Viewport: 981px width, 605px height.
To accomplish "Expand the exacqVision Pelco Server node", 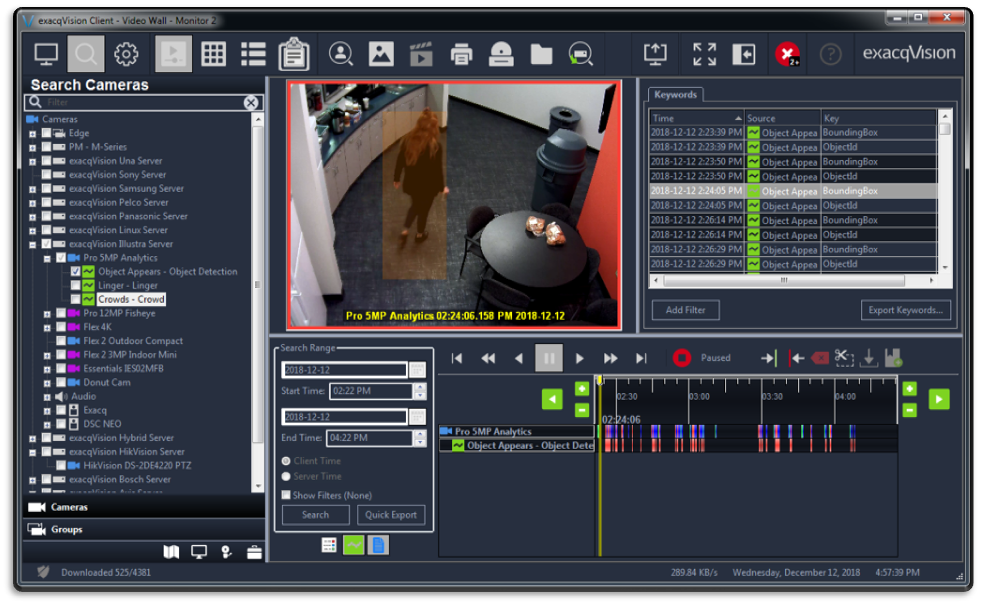I will [x=33, y=203].
